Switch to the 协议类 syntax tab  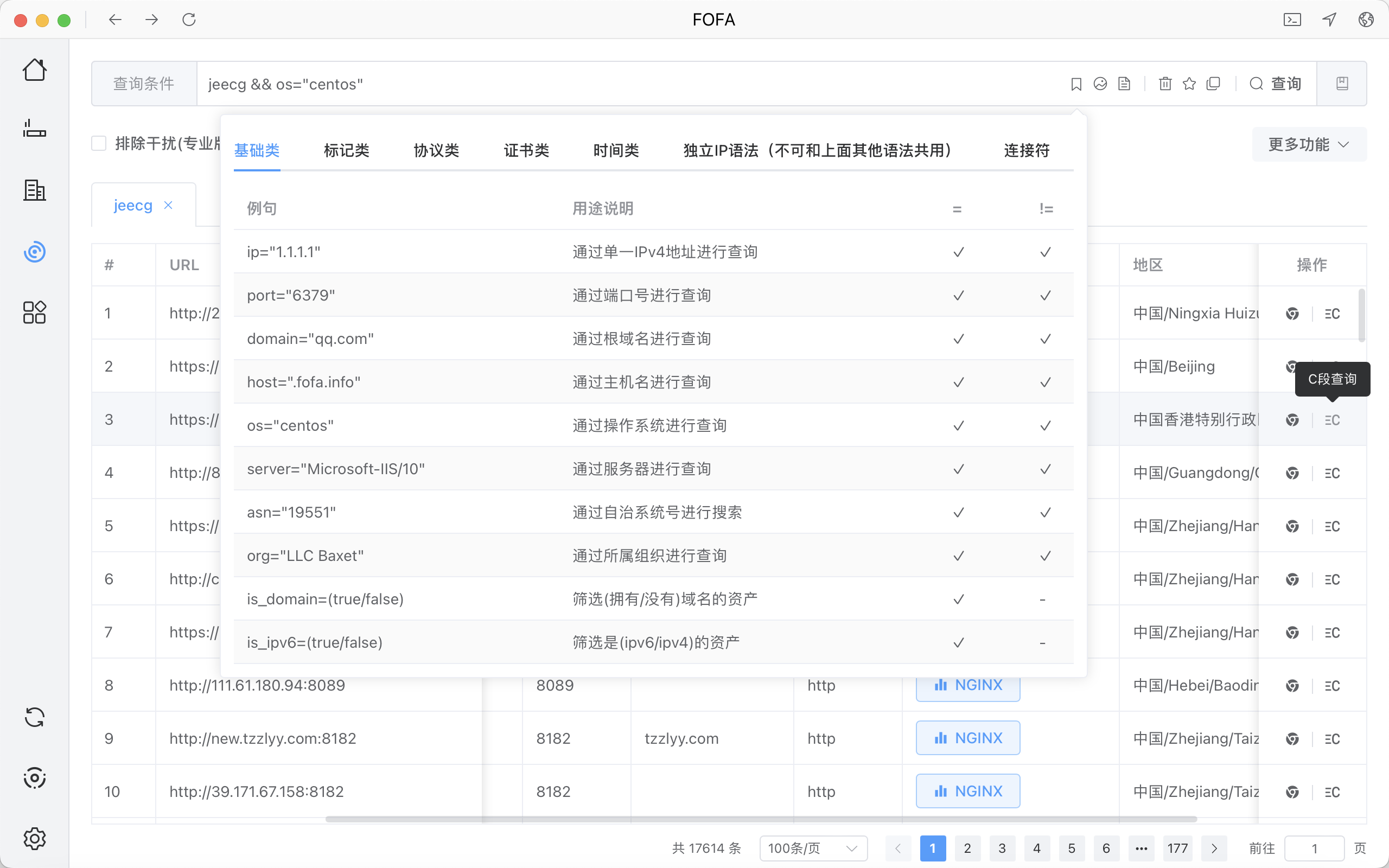[436, 150]
